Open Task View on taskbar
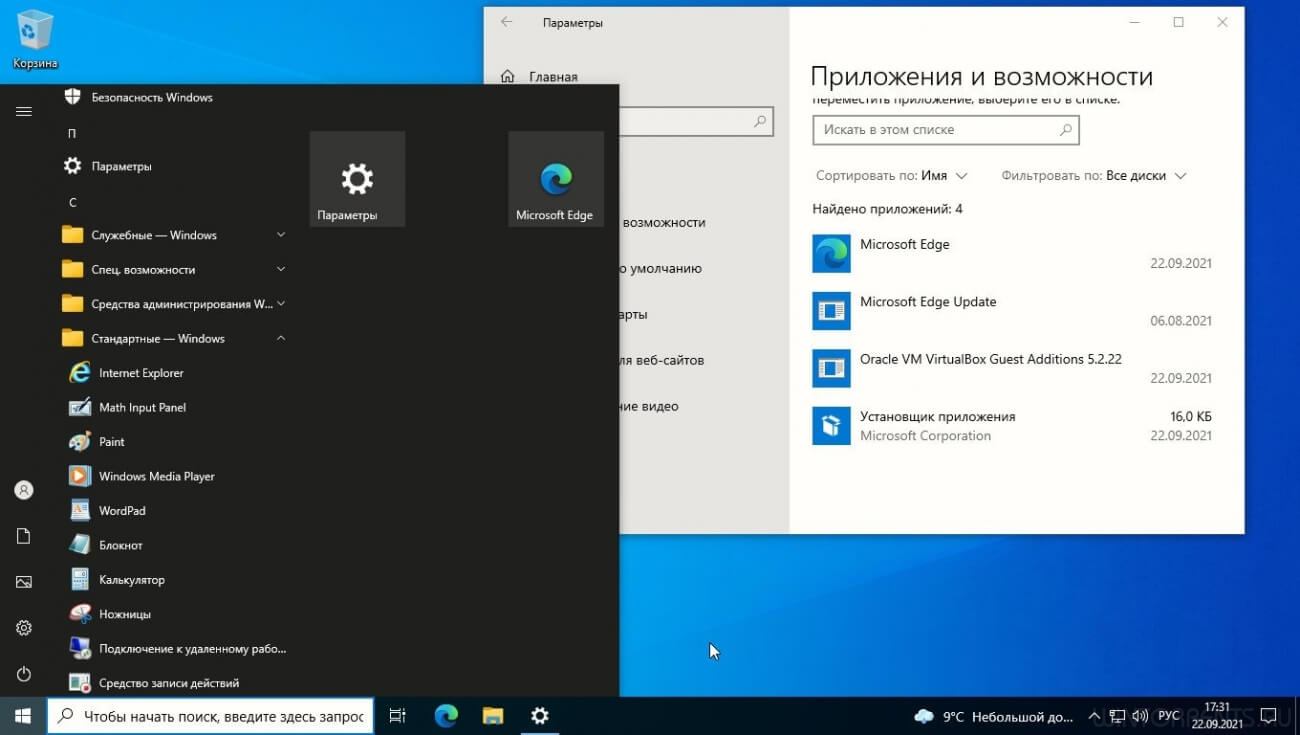The width and height of the screenshot is (1300, 735). pyautogui.click(x=397, y=716)
